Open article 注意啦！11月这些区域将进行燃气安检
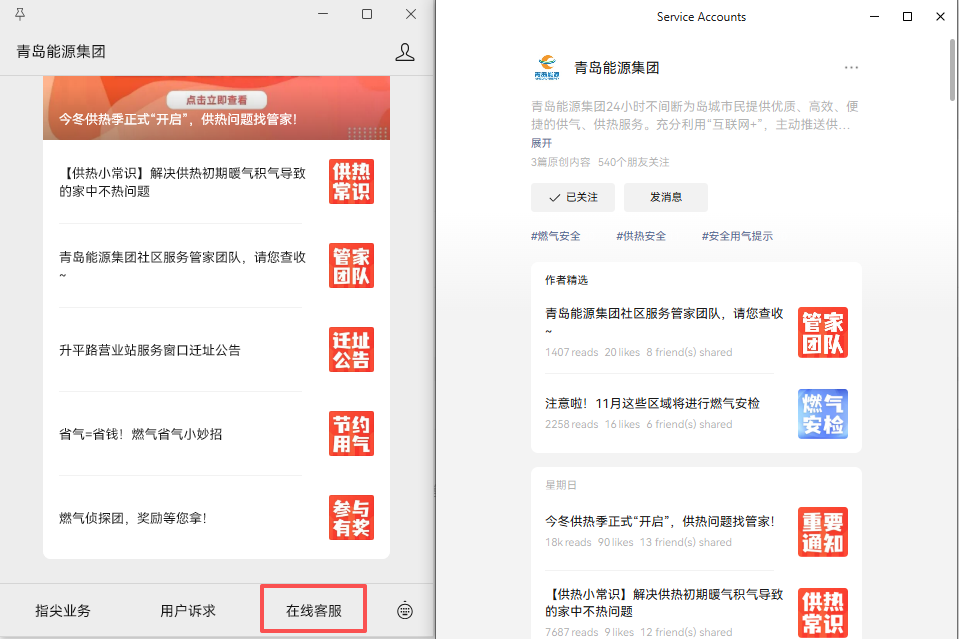 652,404
